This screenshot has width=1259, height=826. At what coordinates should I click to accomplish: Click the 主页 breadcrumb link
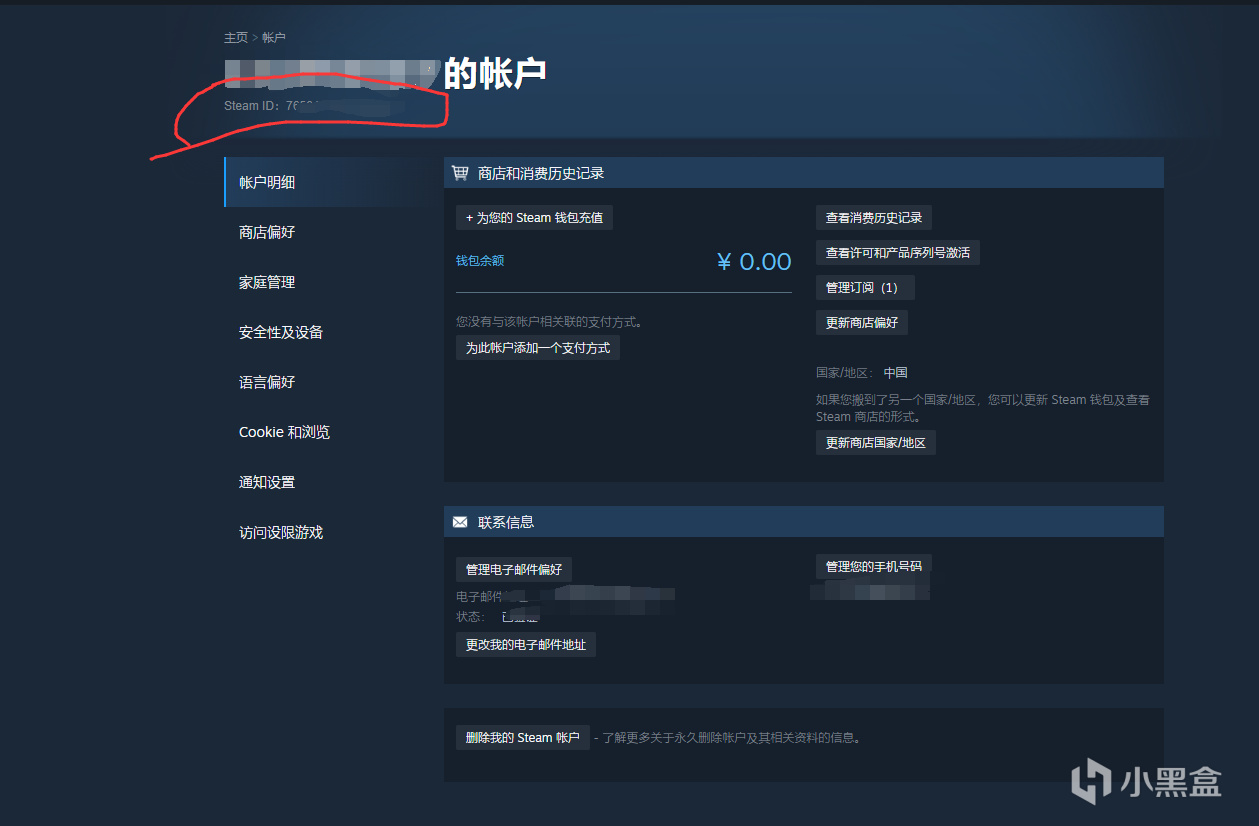coord(236,37)
